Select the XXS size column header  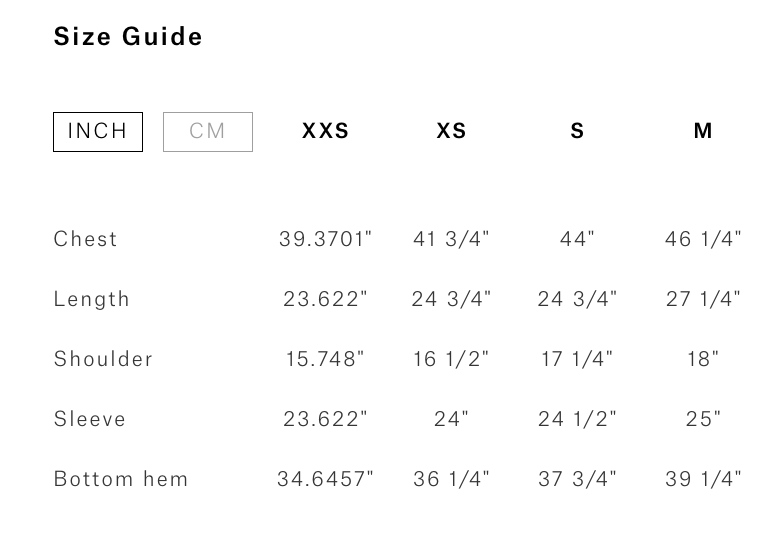[325, 131]
